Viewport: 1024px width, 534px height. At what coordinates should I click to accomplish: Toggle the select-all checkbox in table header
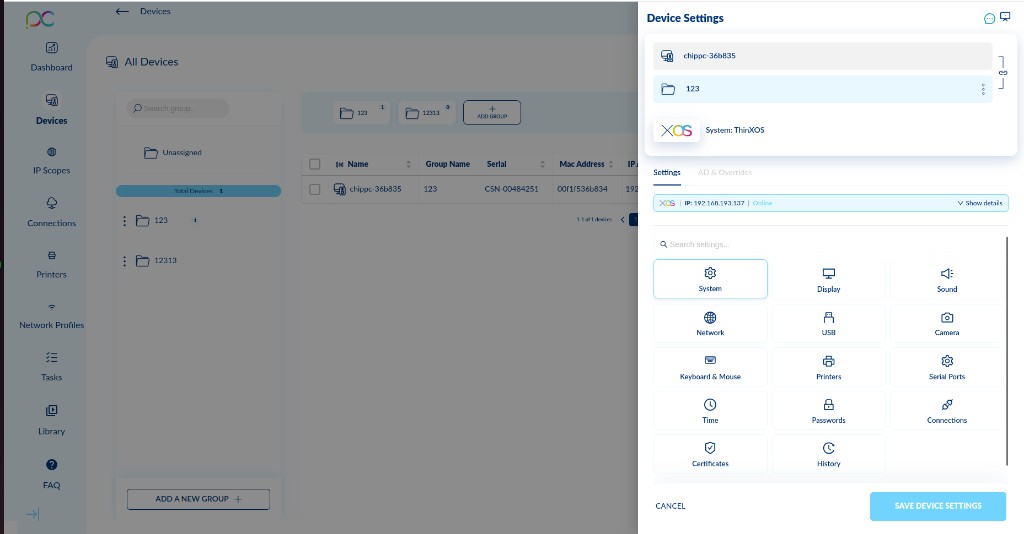tap(315, 164)
